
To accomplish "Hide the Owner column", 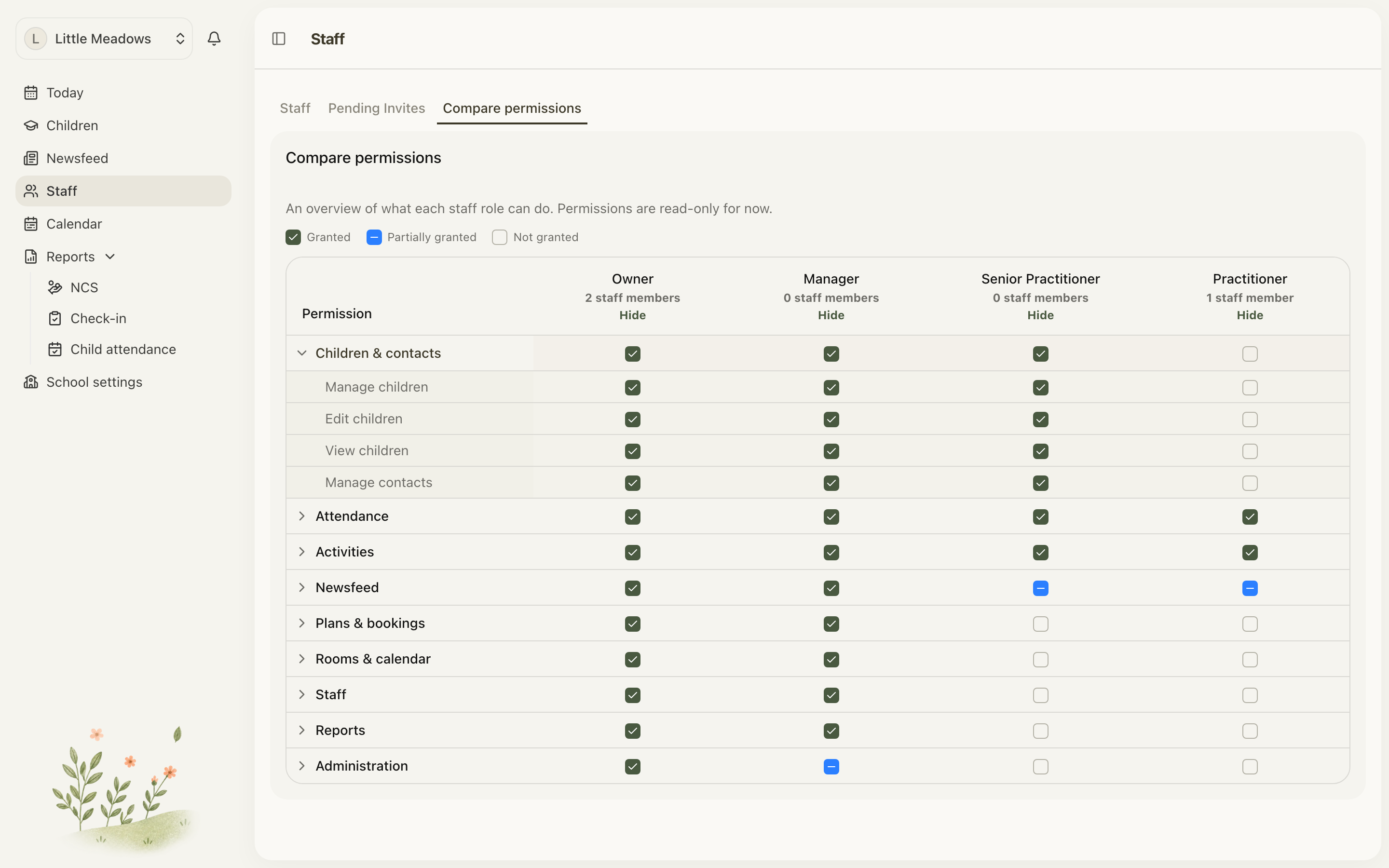I will (x=632, y=315).
